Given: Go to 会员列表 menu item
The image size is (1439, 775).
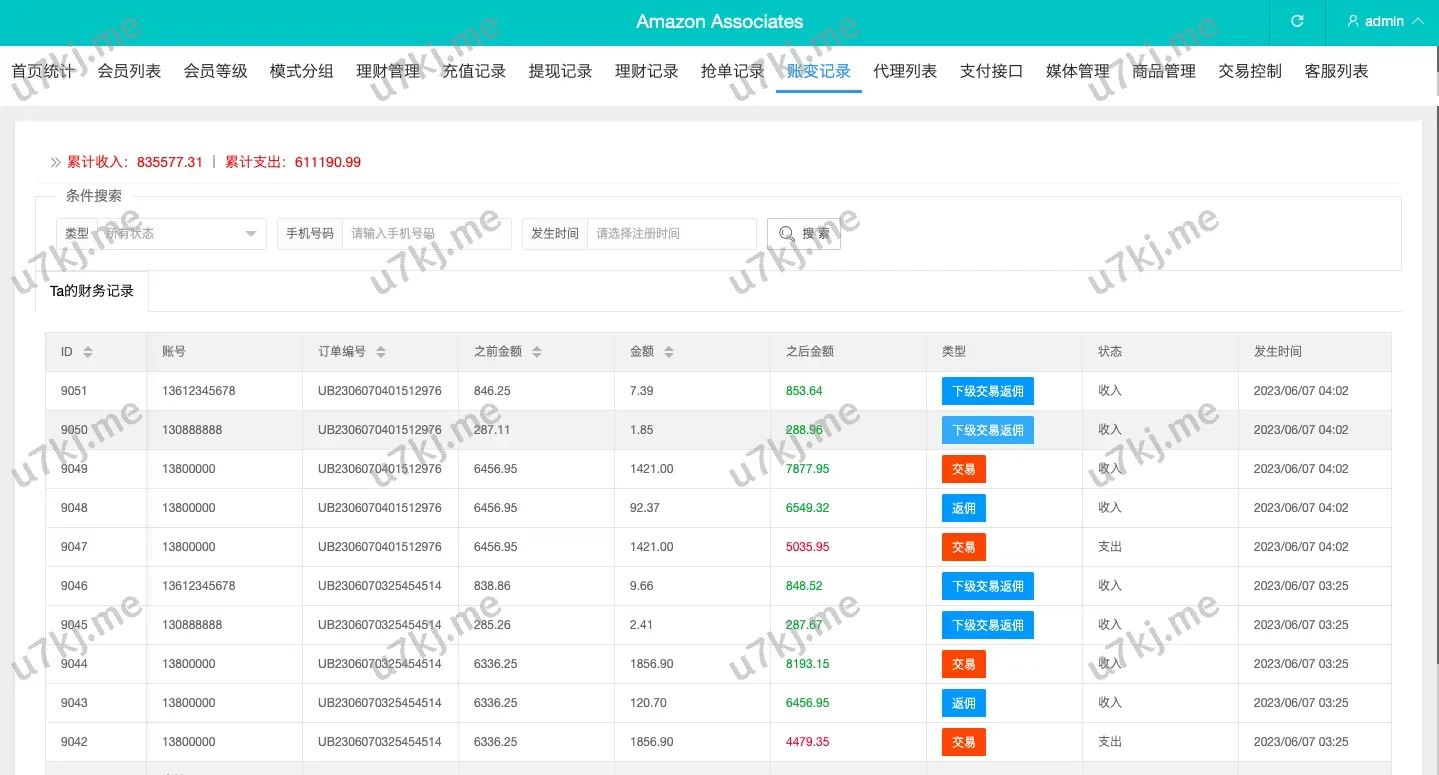Looking at the screenshot, I should (x=129, y=71).
